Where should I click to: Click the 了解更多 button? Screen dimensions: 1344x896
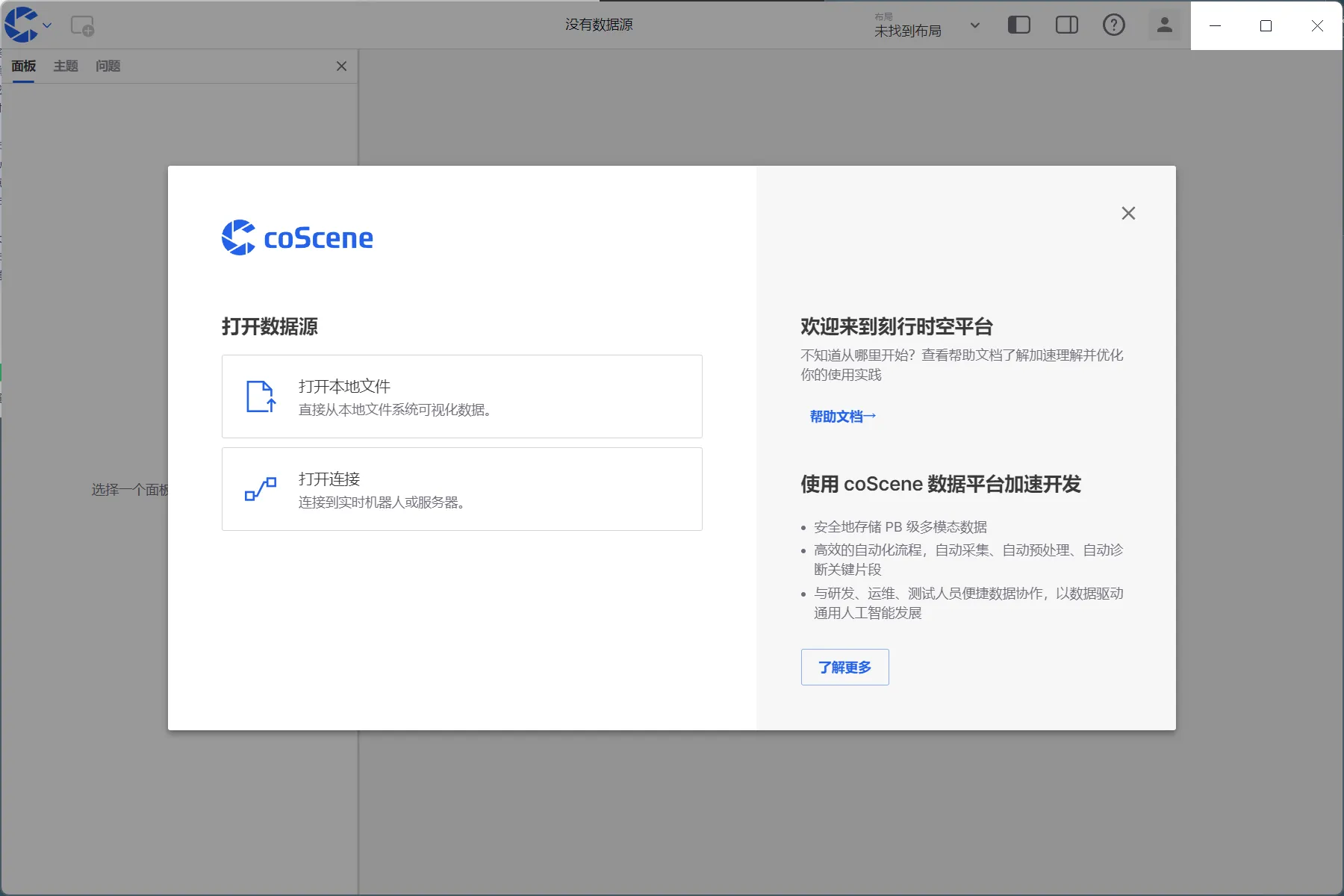844,667
